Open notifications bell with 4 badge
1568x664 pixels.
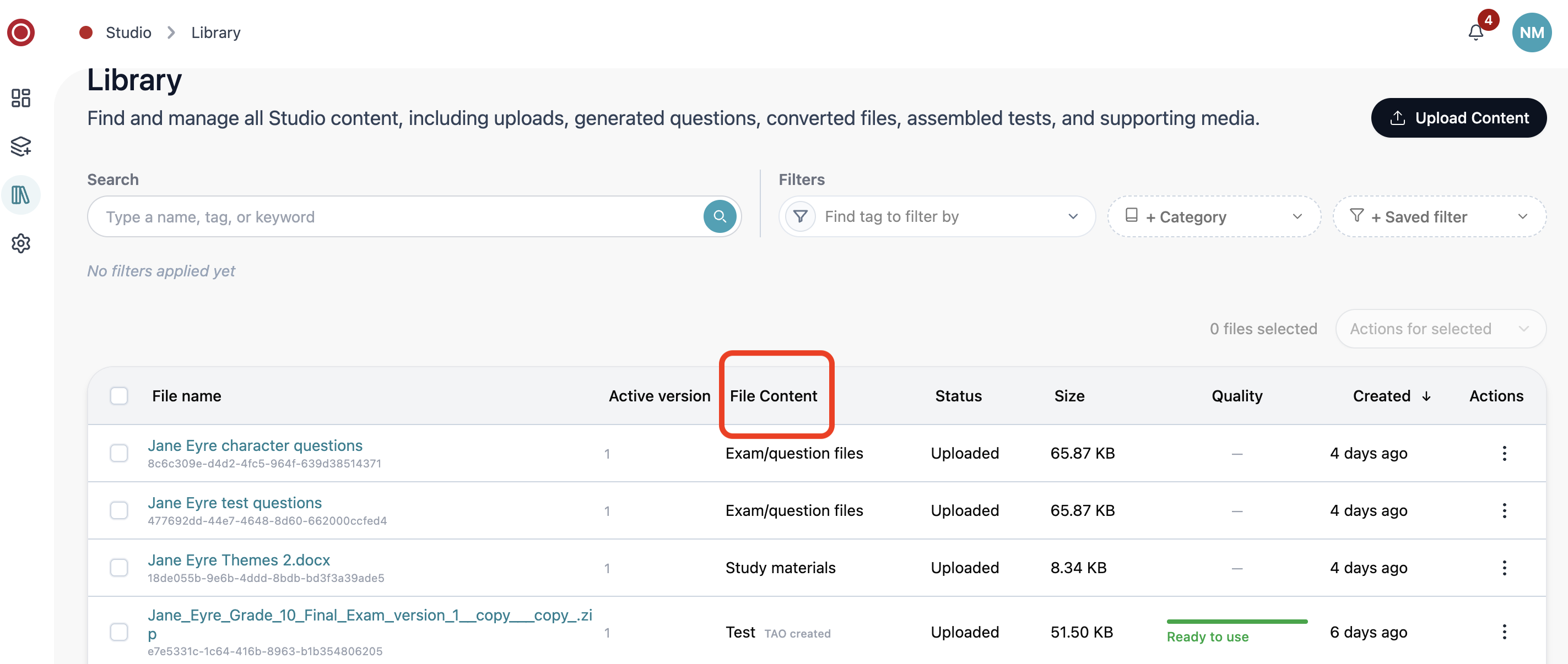[x=1476, y=31]
